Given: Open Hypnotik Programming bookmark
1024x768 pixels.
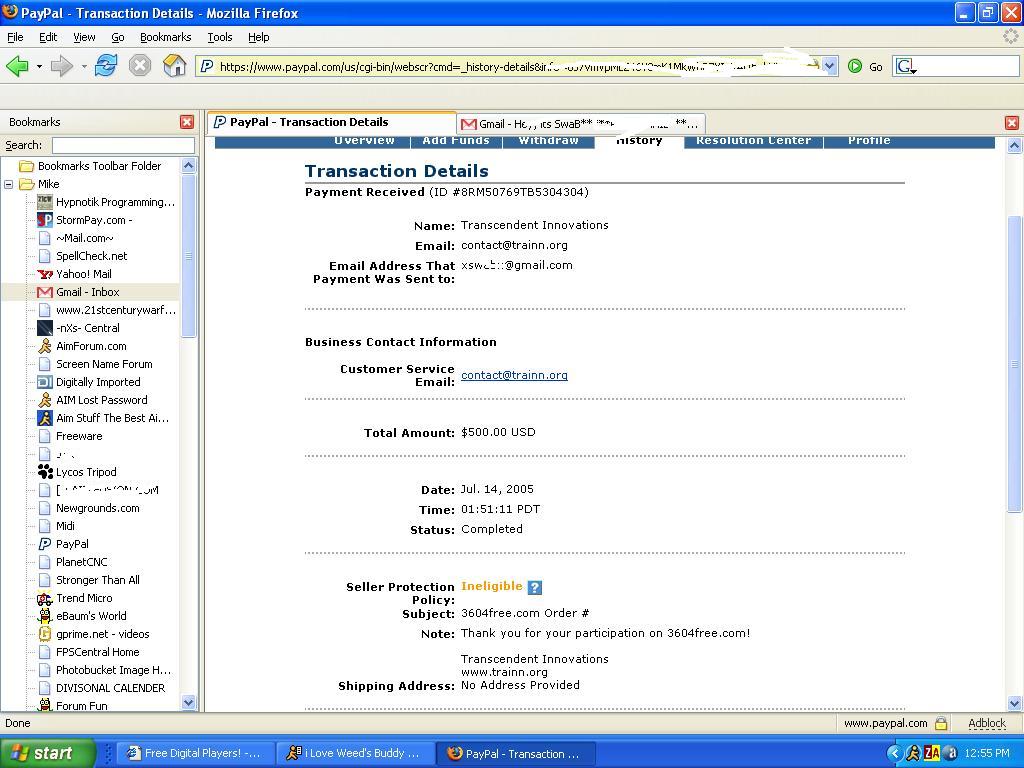Looking at the screenshot, I should coord(115,202).
